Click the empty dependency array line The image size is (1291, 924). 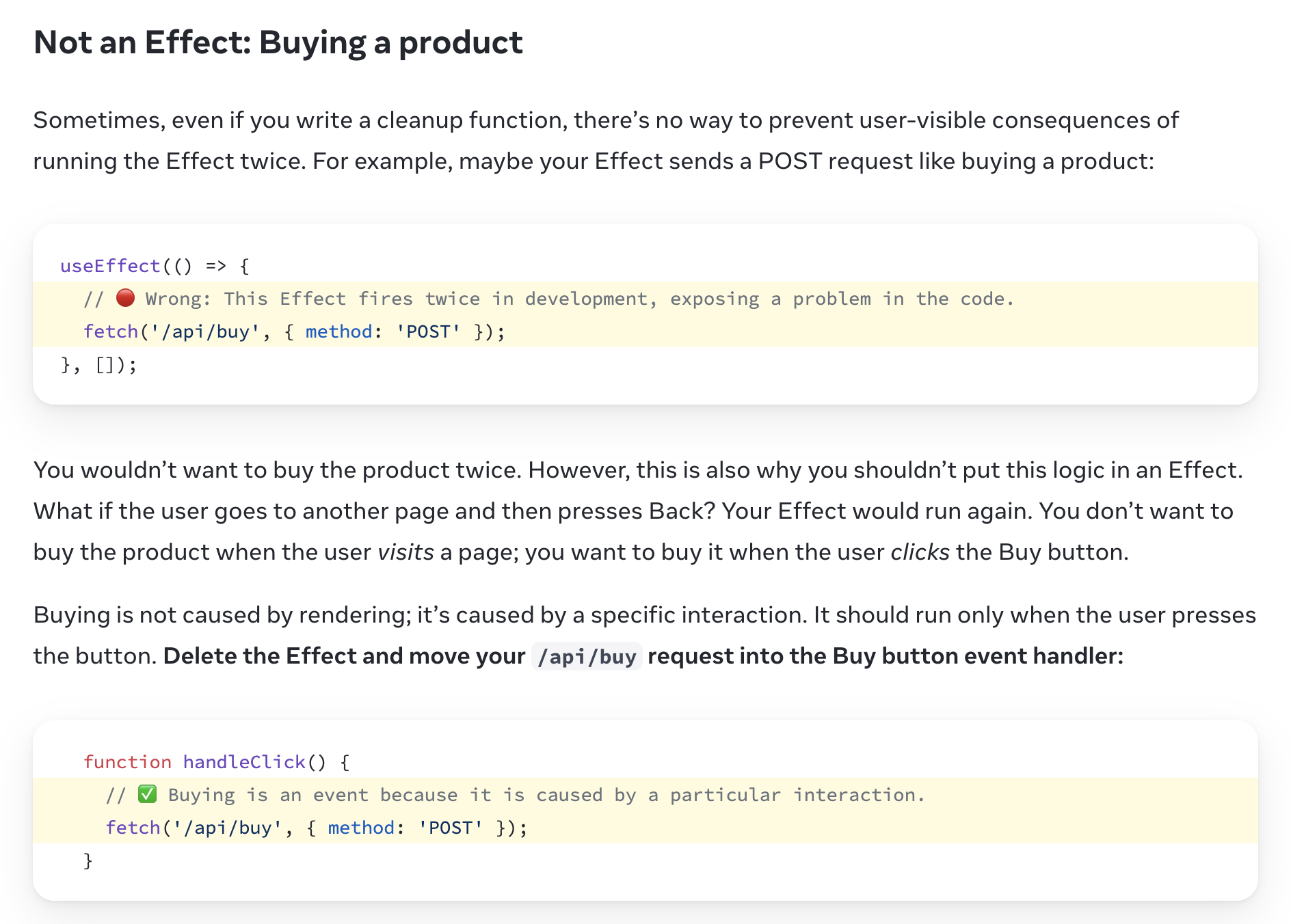click(x=99, y=365)
